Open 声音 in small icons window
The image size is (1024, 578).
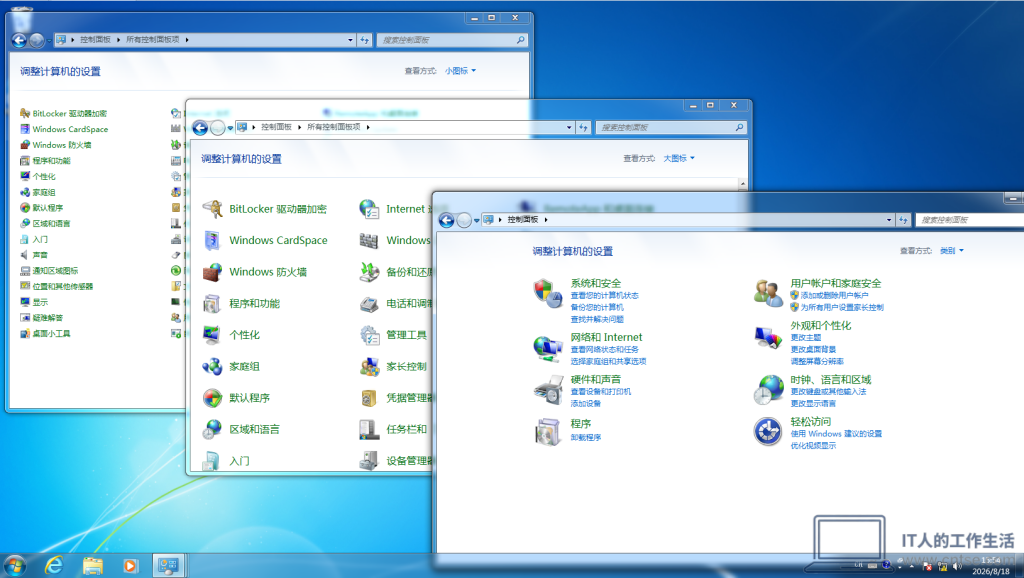[33, 255]
